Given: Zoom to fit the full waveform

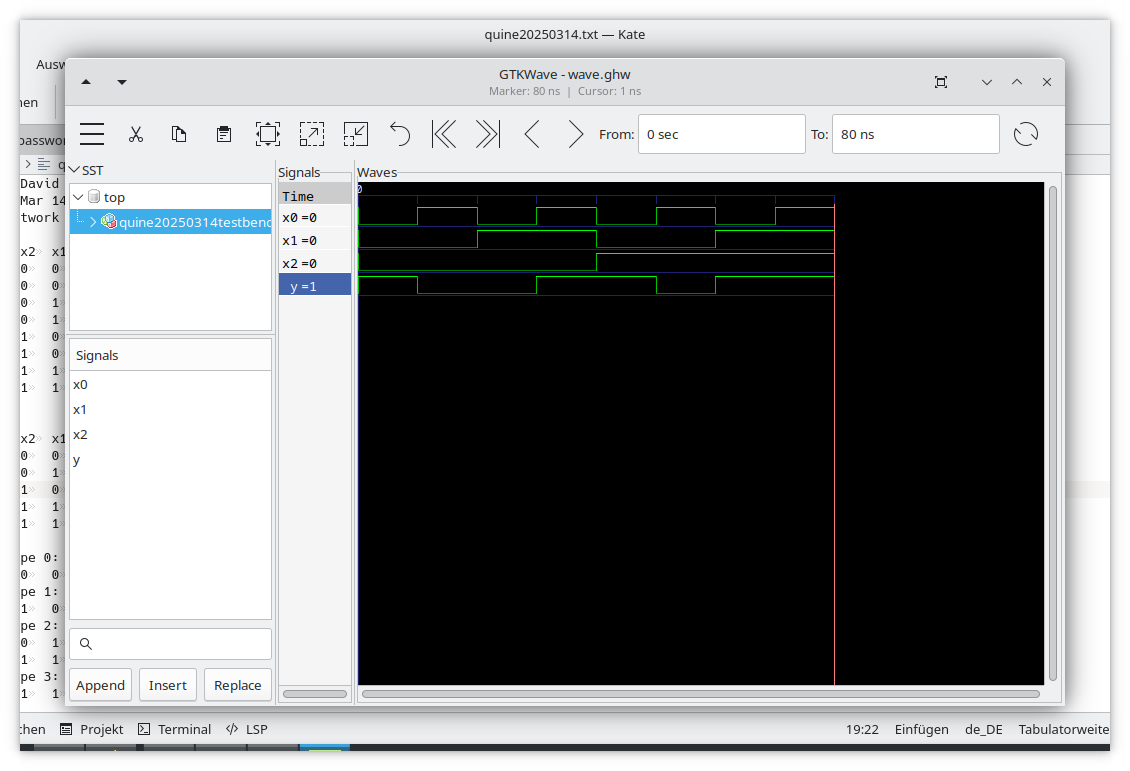Looking at the screenshot, I should 266,133.
